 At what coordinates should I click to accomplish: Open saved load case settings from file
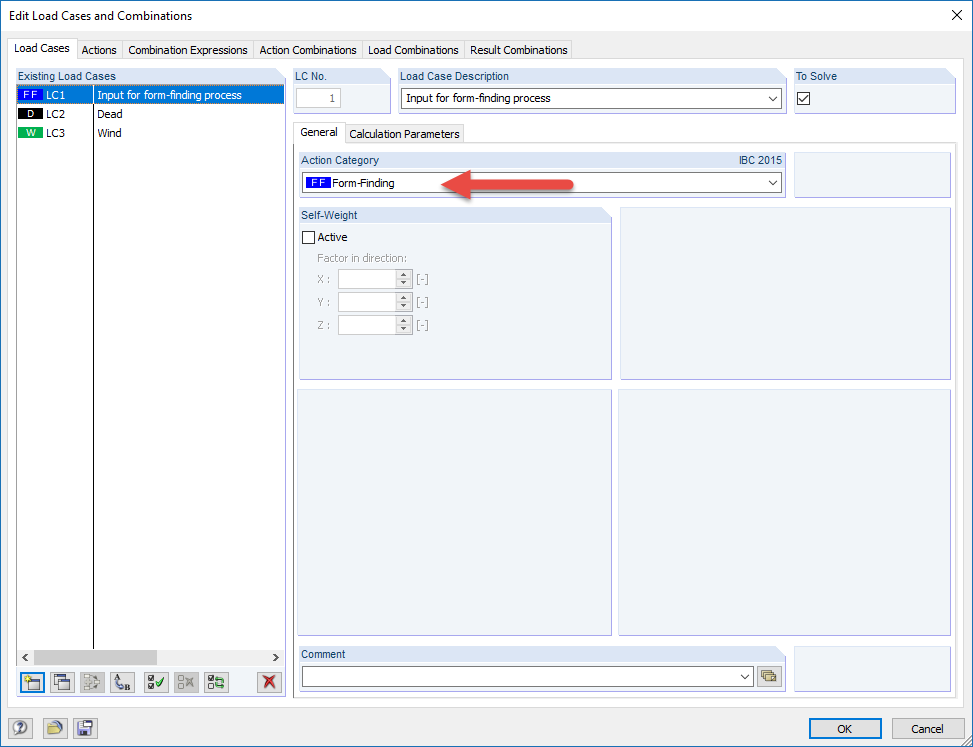pos(55,728)
